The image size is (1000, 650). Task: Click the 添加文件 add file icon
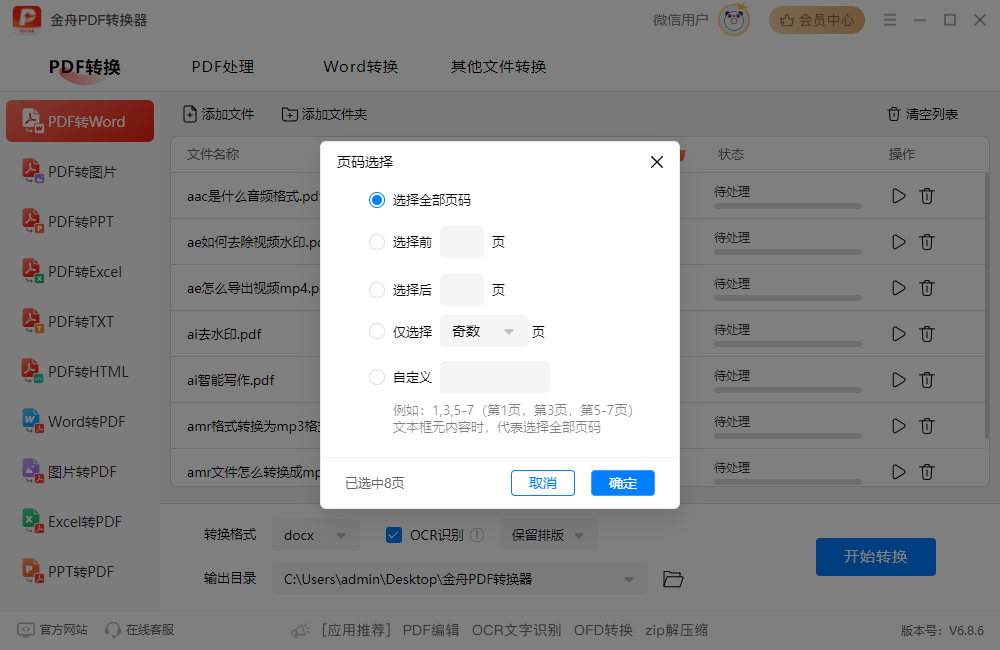tap(190, 114)
